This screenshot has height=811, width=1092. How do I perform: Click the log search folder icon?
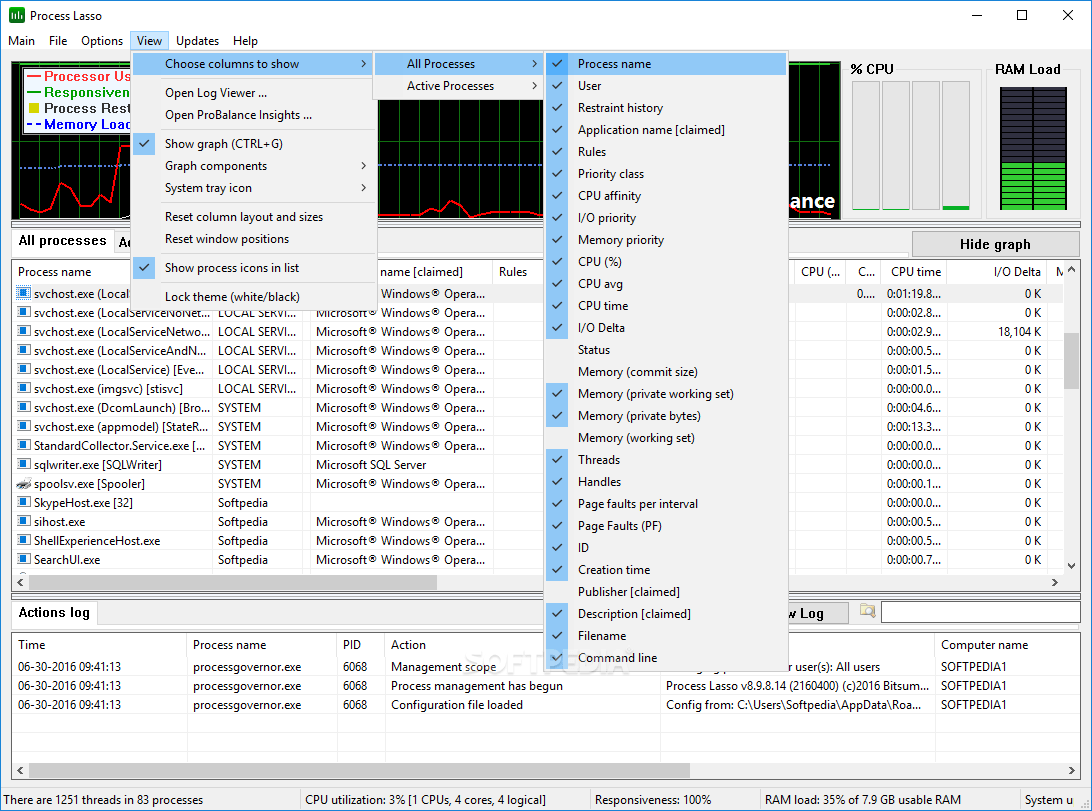click(867, 611)
